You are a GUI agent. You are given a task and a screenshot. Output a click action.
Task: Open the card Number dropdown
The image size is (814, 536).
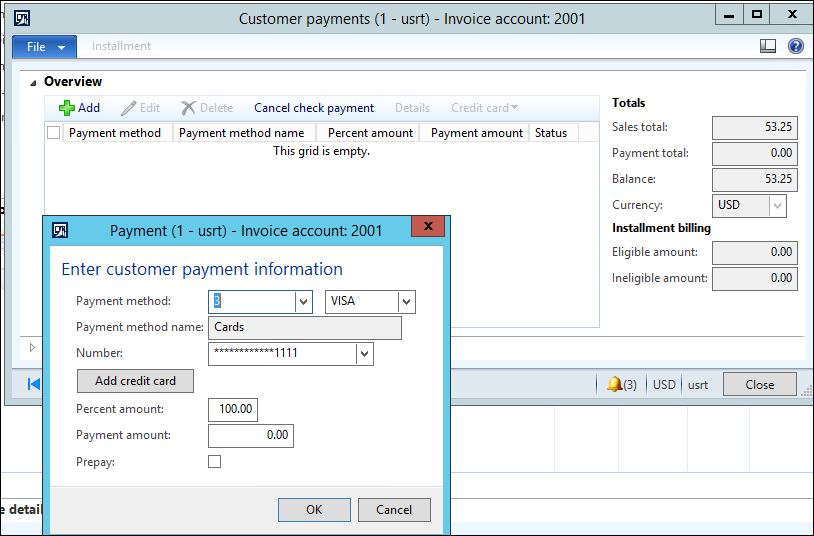click(364, 353)
